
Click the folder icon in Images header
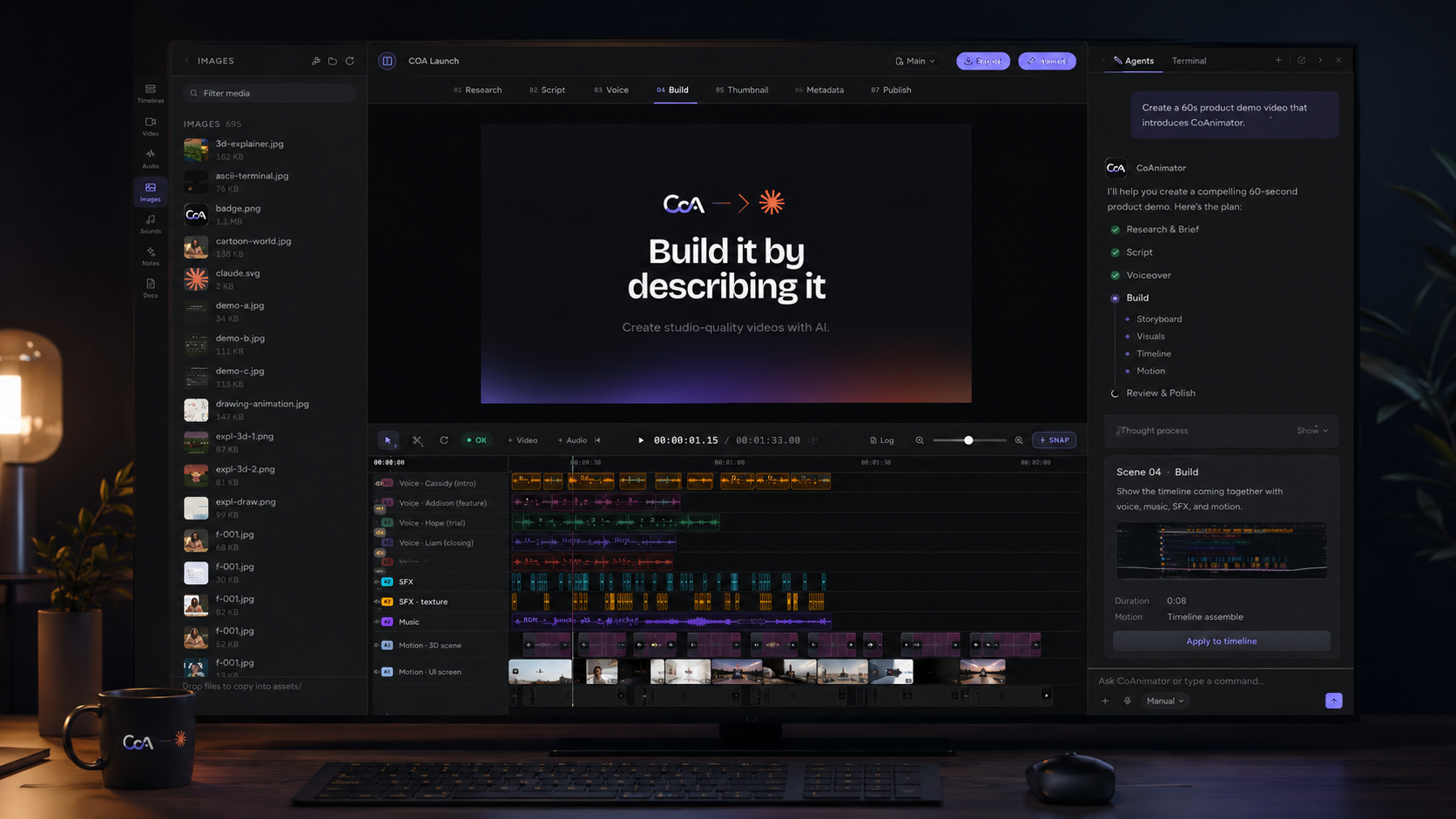[x=333, y=61]
